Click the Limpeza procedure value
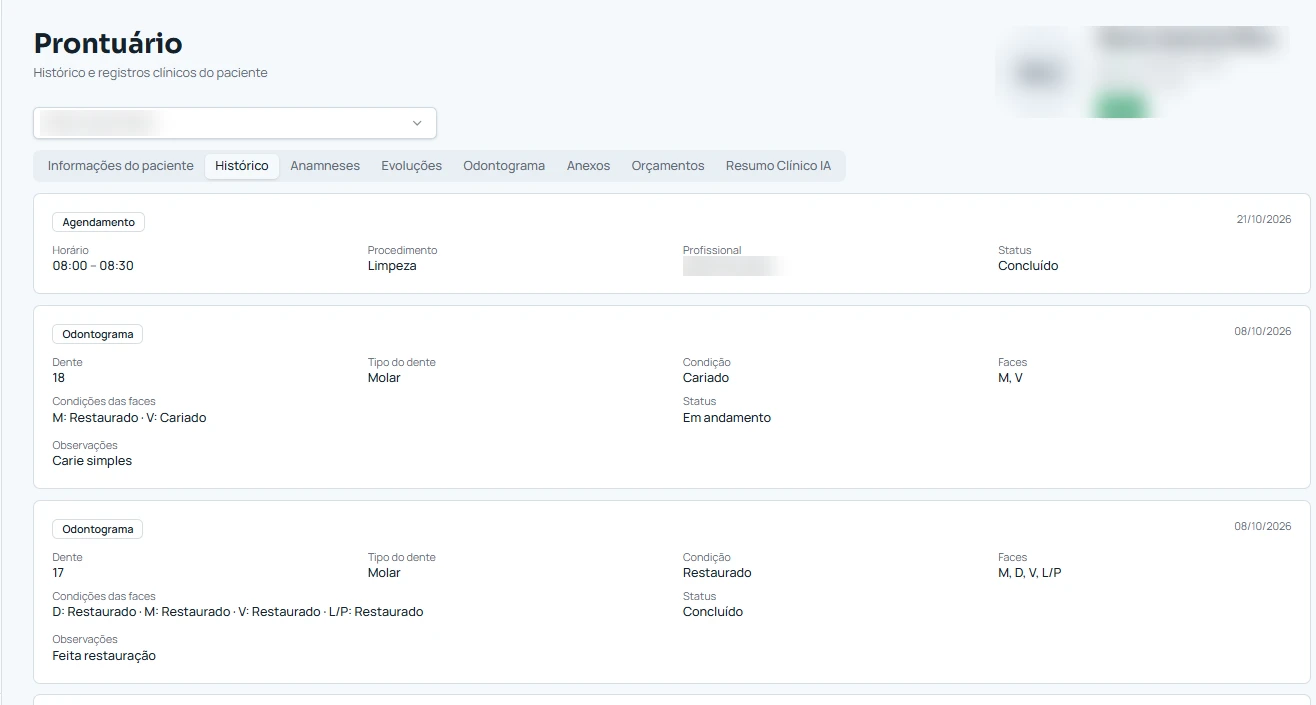Viewport: 1316px width, 705px height. 392,266
